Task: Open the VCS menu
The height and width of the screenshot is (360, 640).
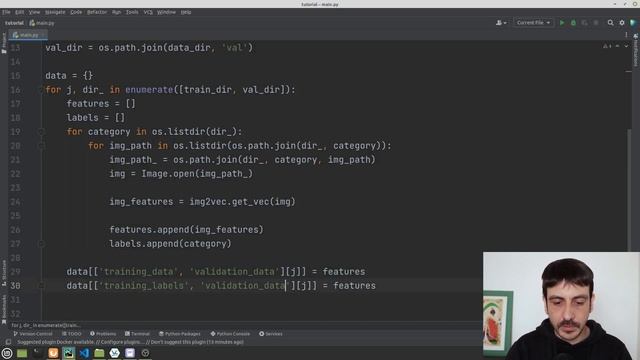Action: [148, 12]
